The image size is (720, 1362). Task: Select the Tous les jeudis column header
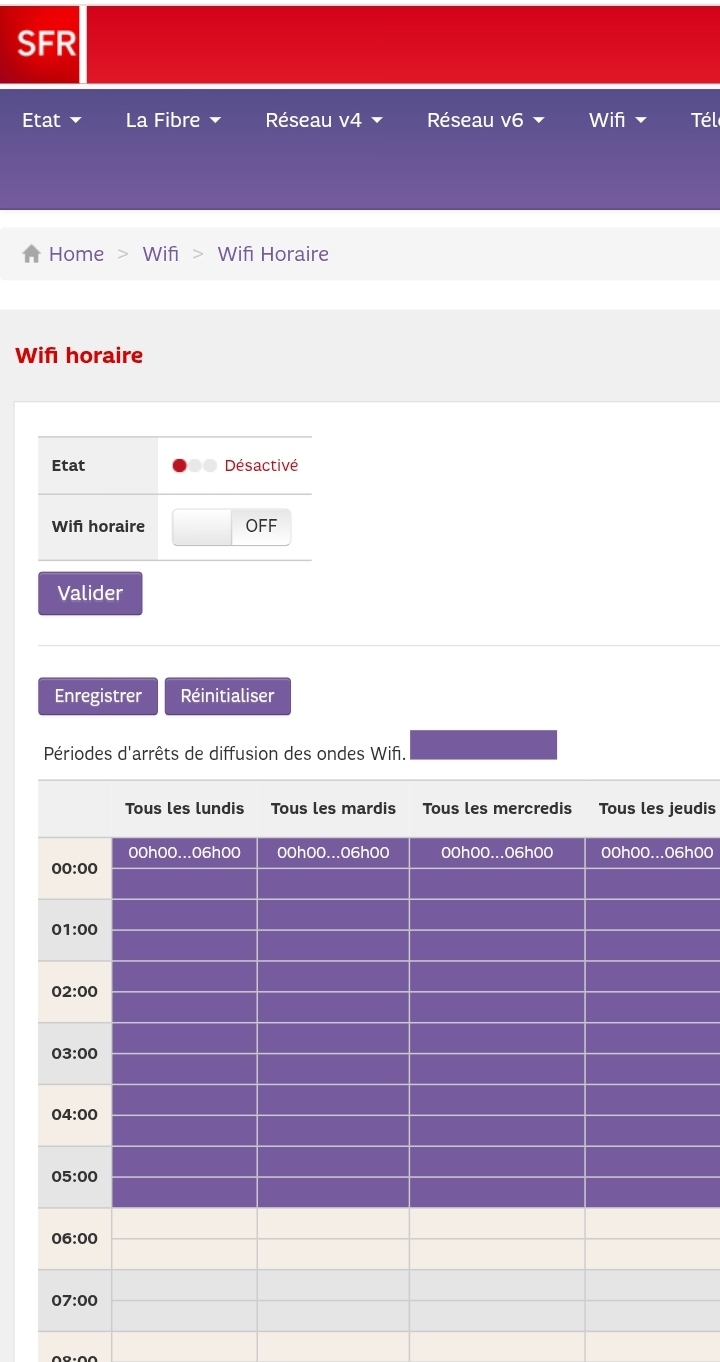656,808
